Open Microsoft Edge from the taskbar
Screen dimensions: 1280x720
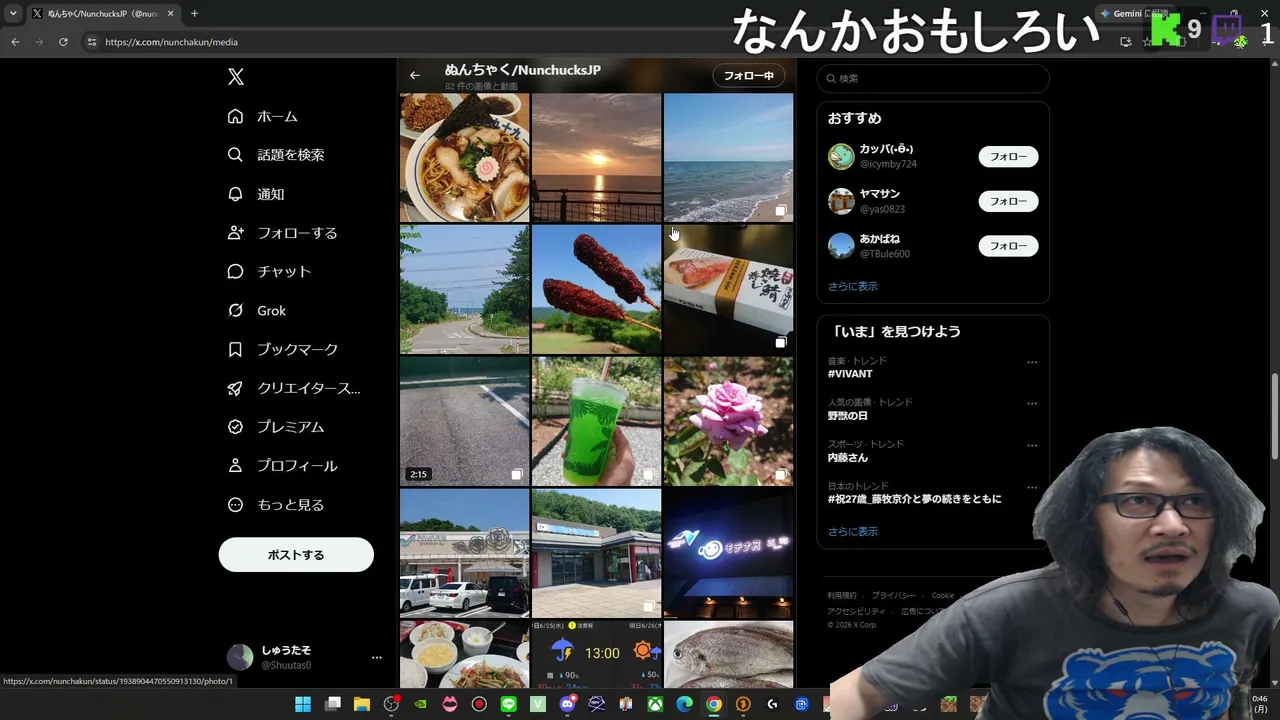pos(685,704)
